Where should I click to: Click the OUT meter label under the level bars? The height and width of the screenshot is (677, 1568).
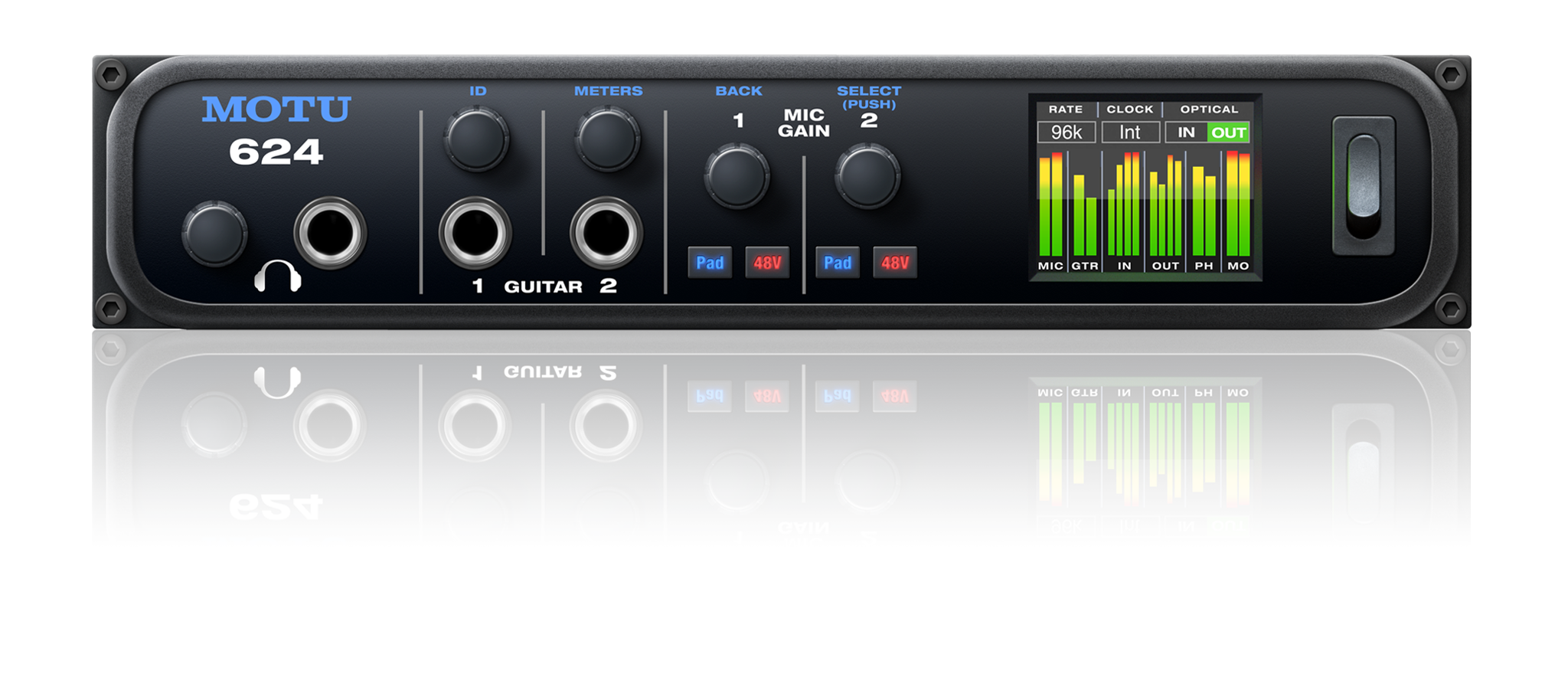tap(1165, 266)
